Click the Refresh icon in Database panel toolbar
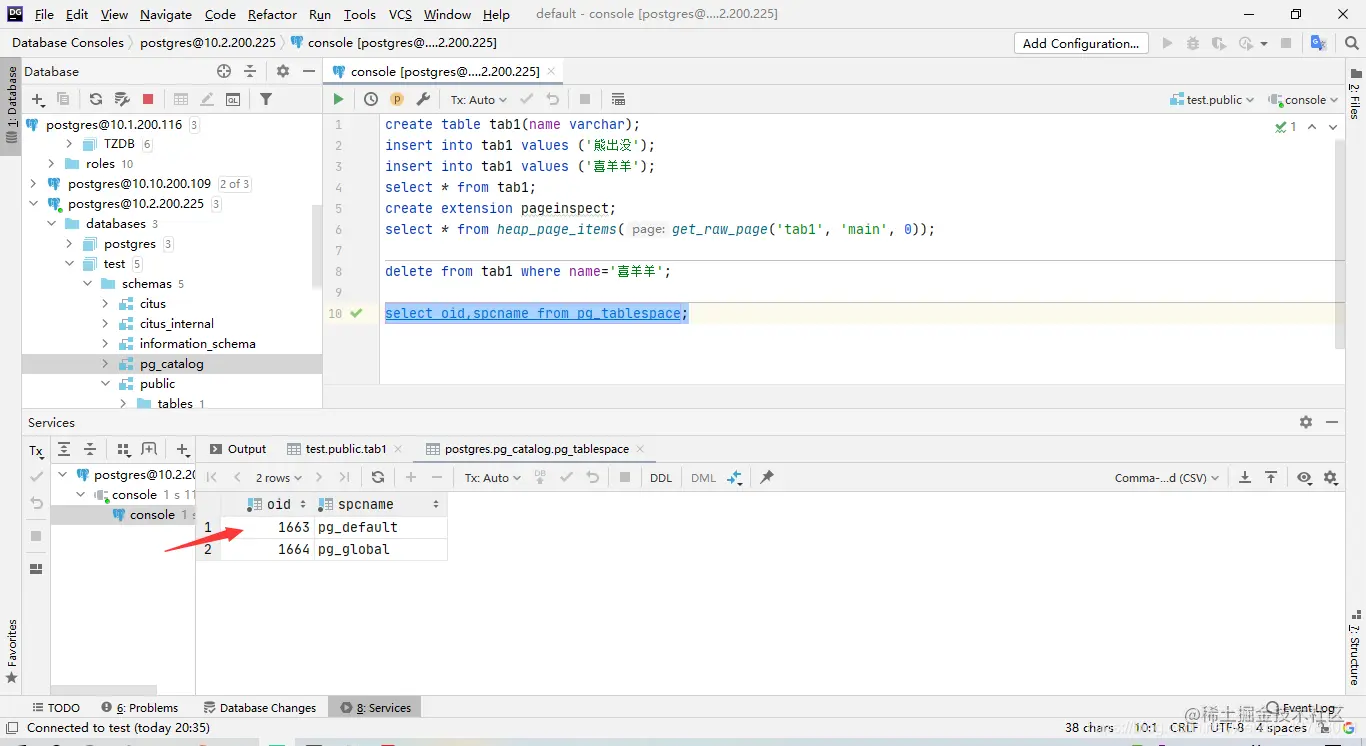 click(96, 99)
